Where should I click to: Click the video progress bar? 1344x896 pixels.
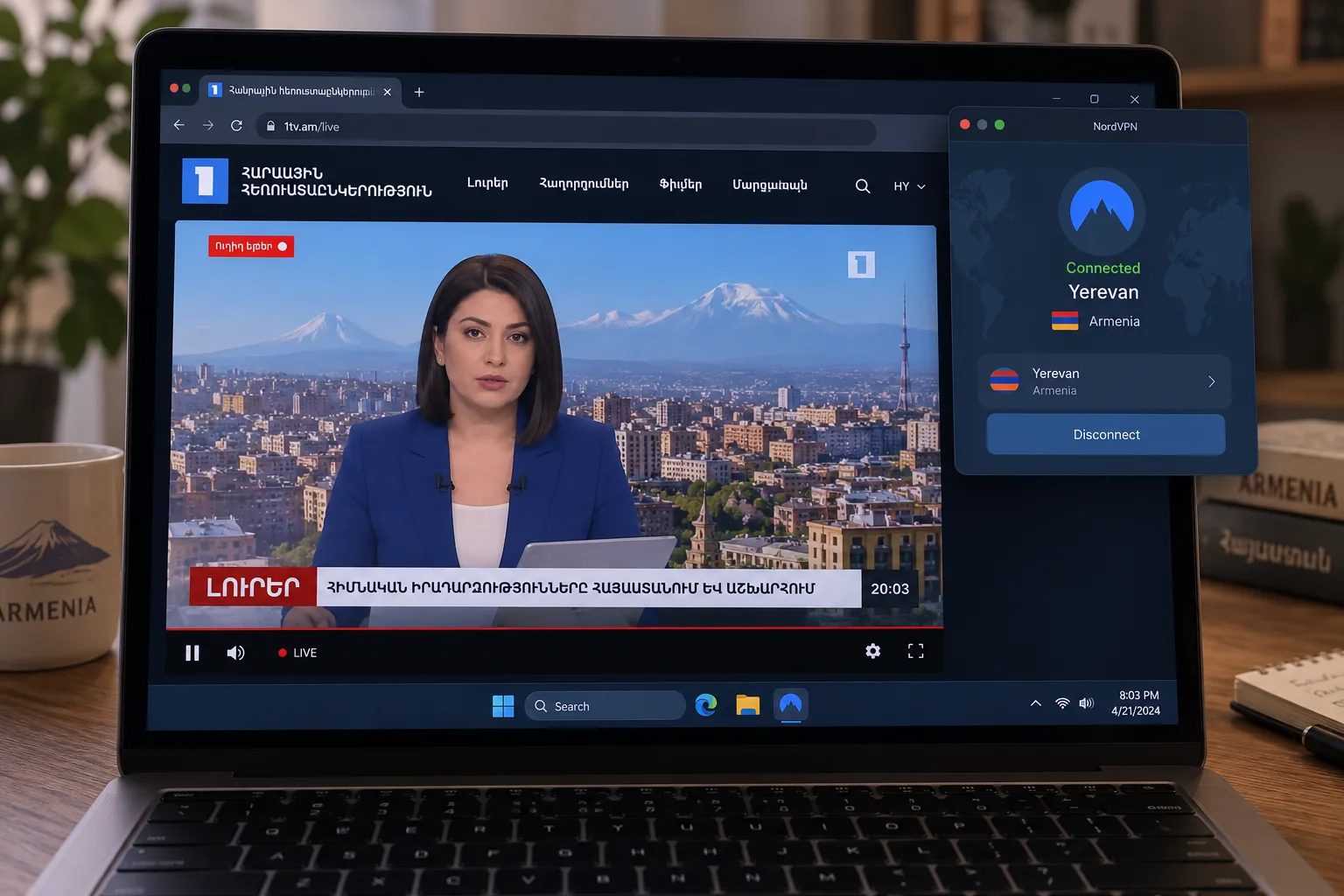pos(555,627)
